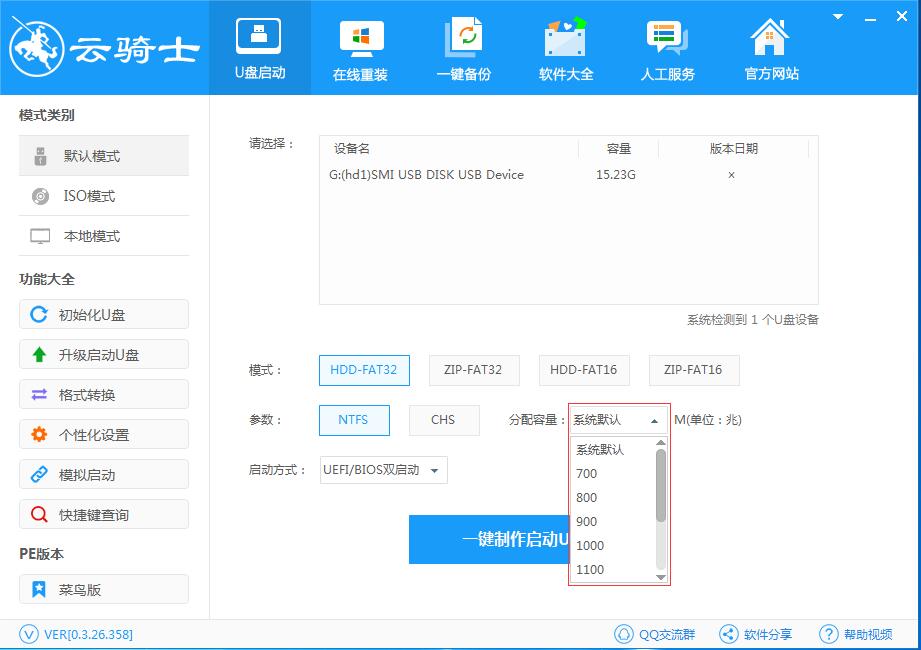
Task: Select 菜鸟版 PE version
Action: (x=104, y=589)
